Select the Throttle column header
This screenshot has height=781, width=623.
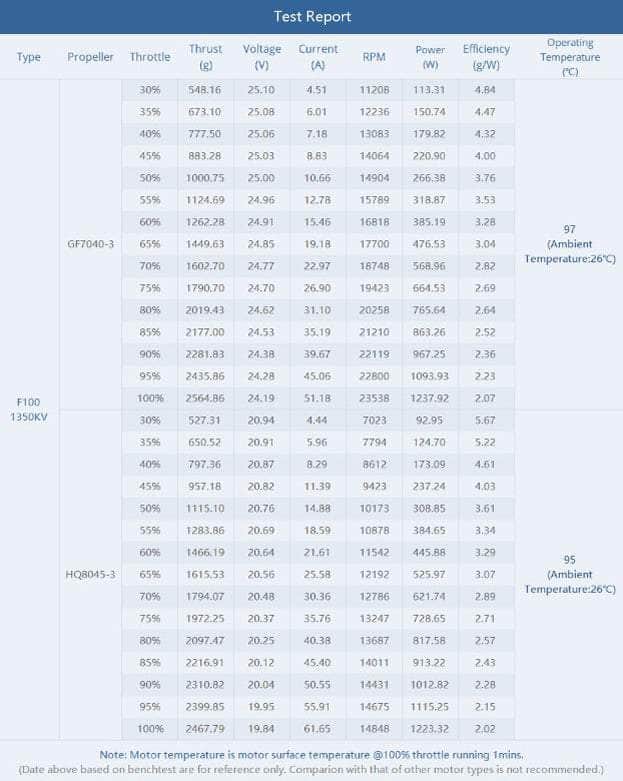coord(150,57)
